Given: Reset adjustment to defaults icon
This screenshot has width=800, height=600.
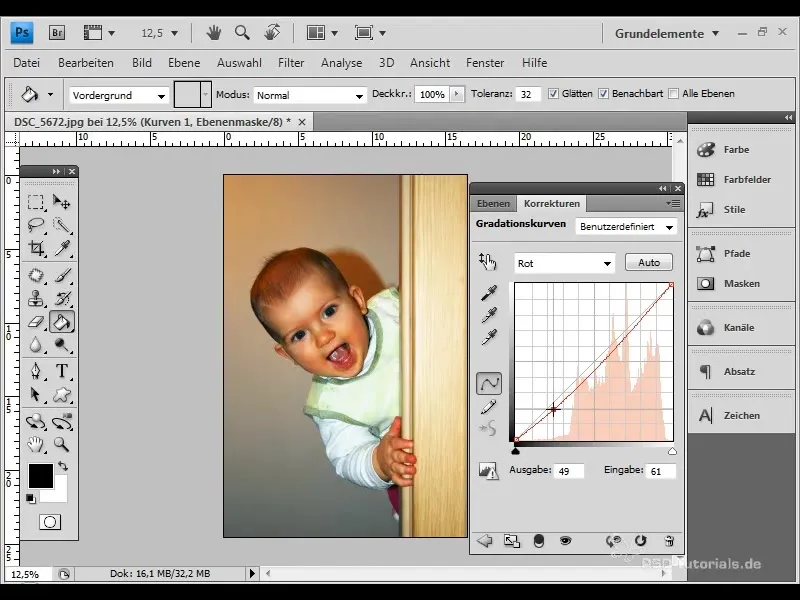Looking at the screenshot, I should 640,540.
